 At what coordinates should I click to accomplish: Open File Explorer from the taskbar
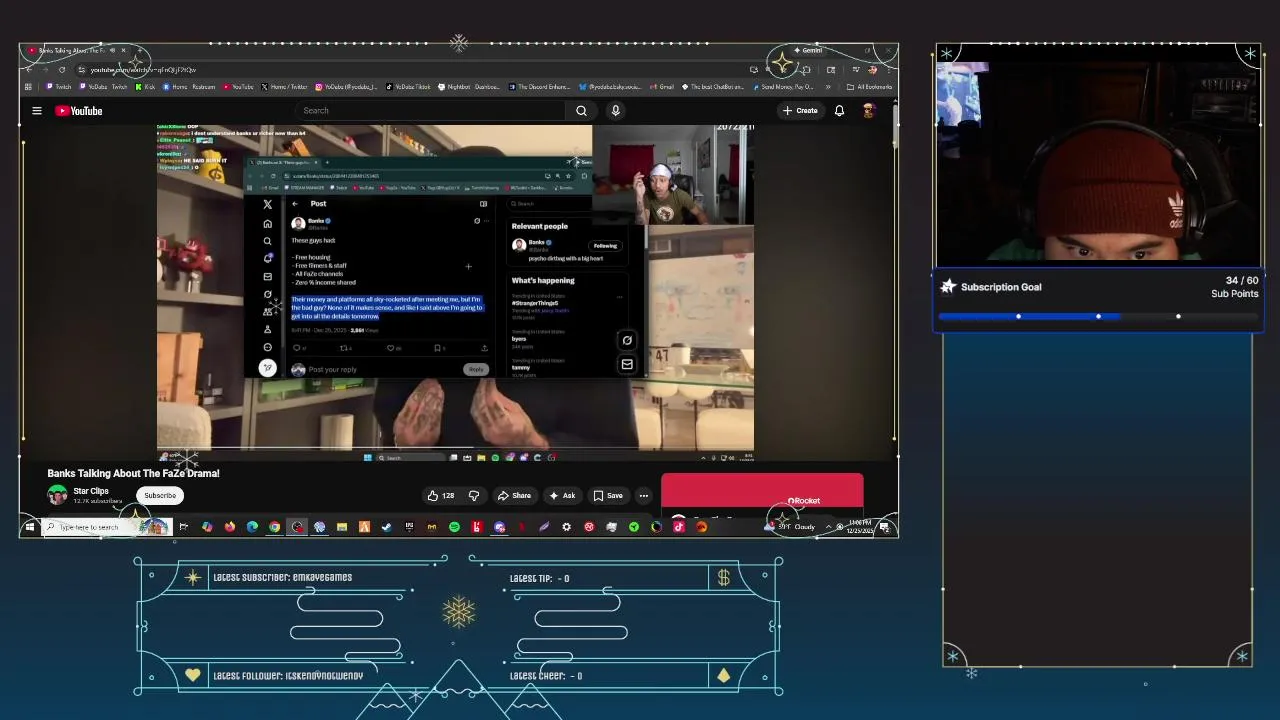click(342, 527)
